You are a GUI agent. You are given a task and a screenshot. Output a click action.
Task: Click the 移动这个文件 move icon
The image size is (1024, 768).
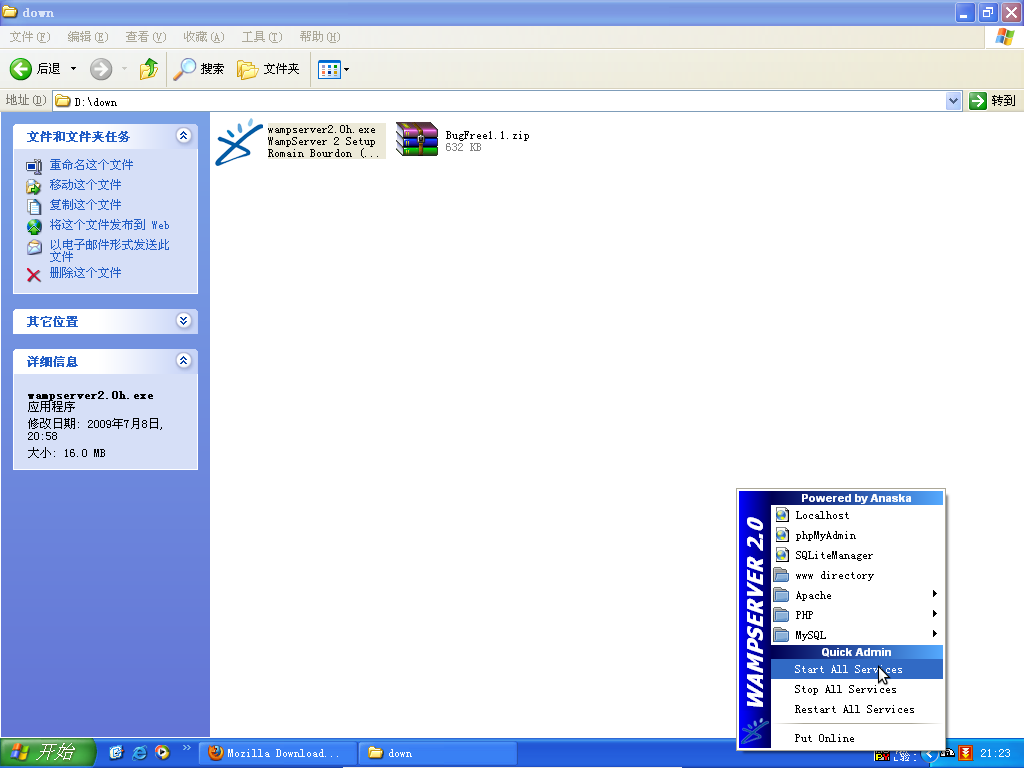click(x=34, y=186)
